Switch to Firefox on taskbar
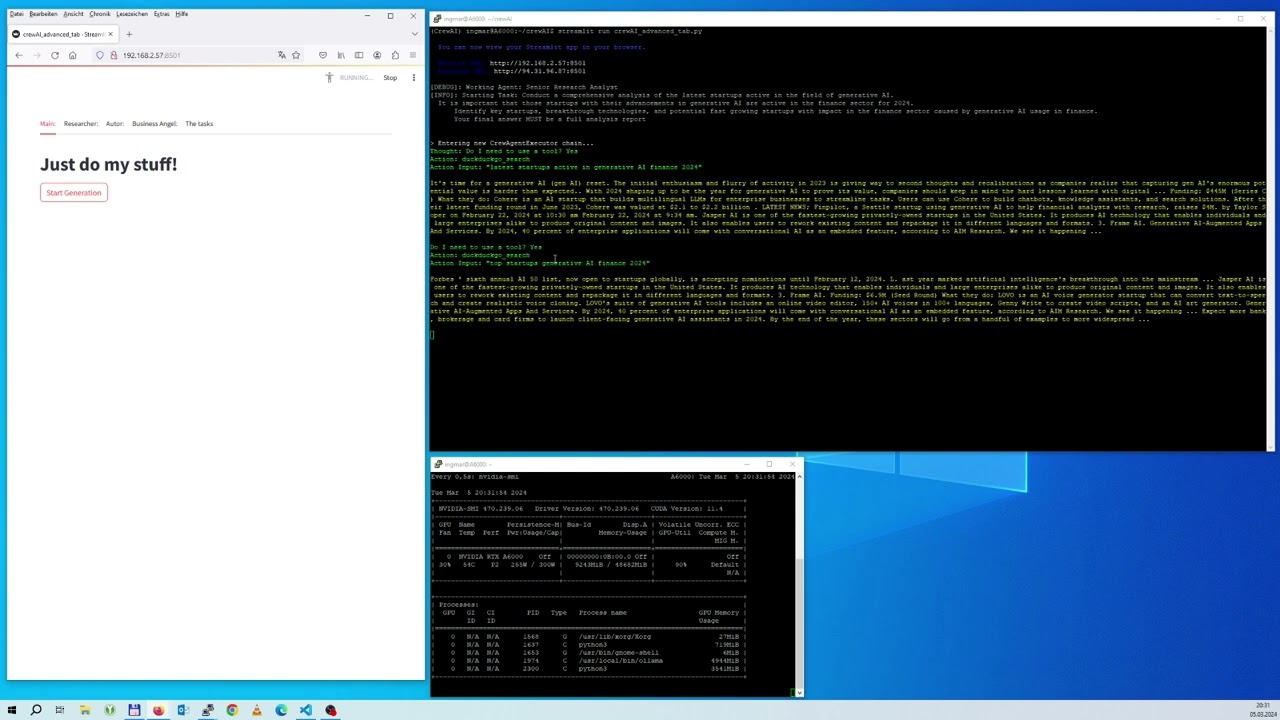This screenshot has height=720, width=1280. click(x=158, y=710)
